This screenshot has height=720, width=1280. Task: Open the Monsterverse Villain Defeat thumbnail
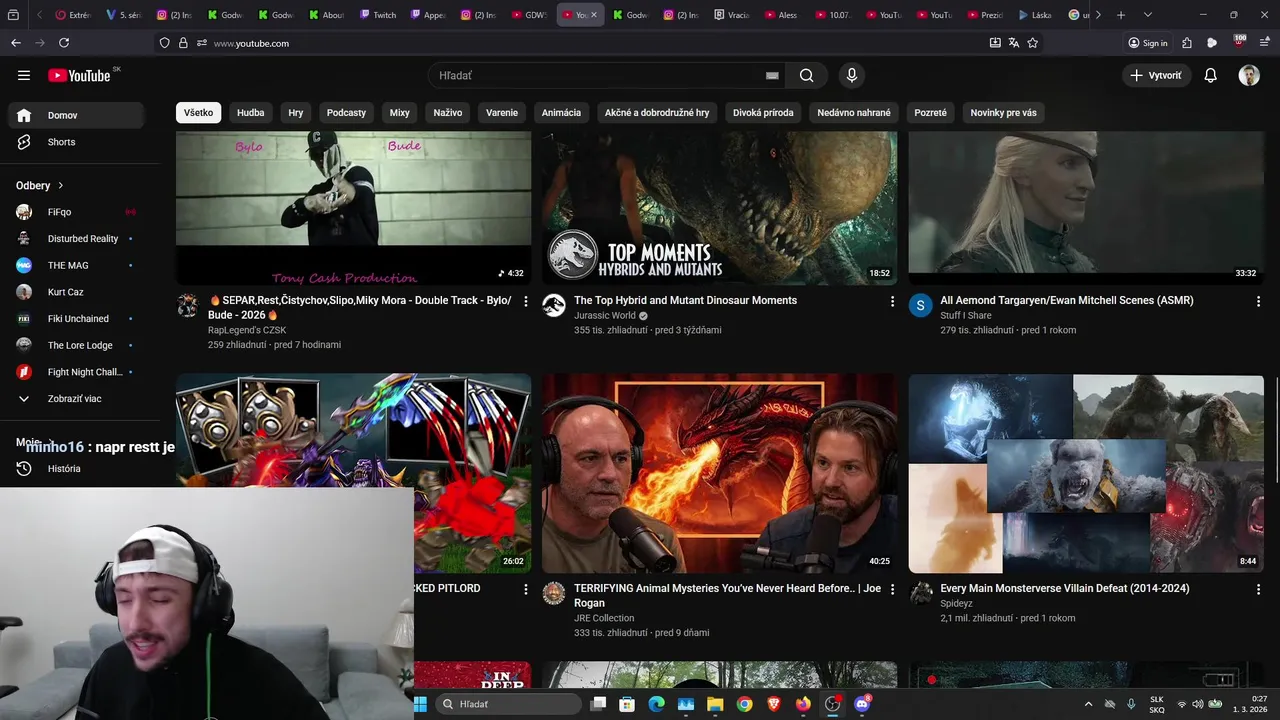click(x=1086, y=473)
